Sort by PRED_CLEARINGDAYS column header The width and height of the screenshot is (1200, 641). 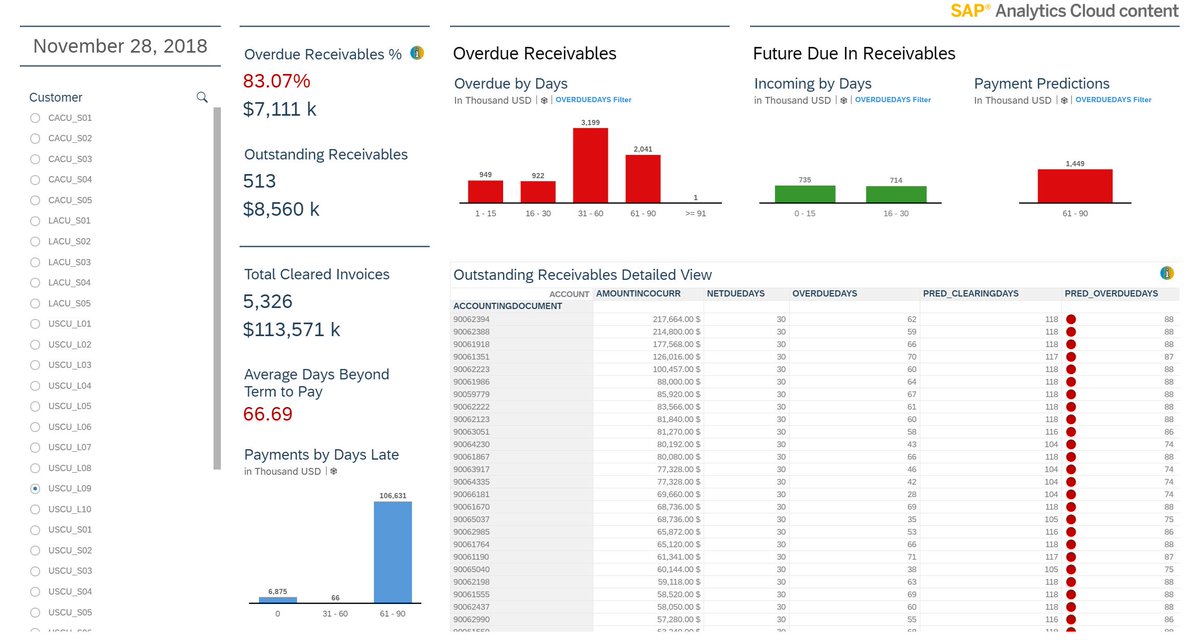[972, 294]
